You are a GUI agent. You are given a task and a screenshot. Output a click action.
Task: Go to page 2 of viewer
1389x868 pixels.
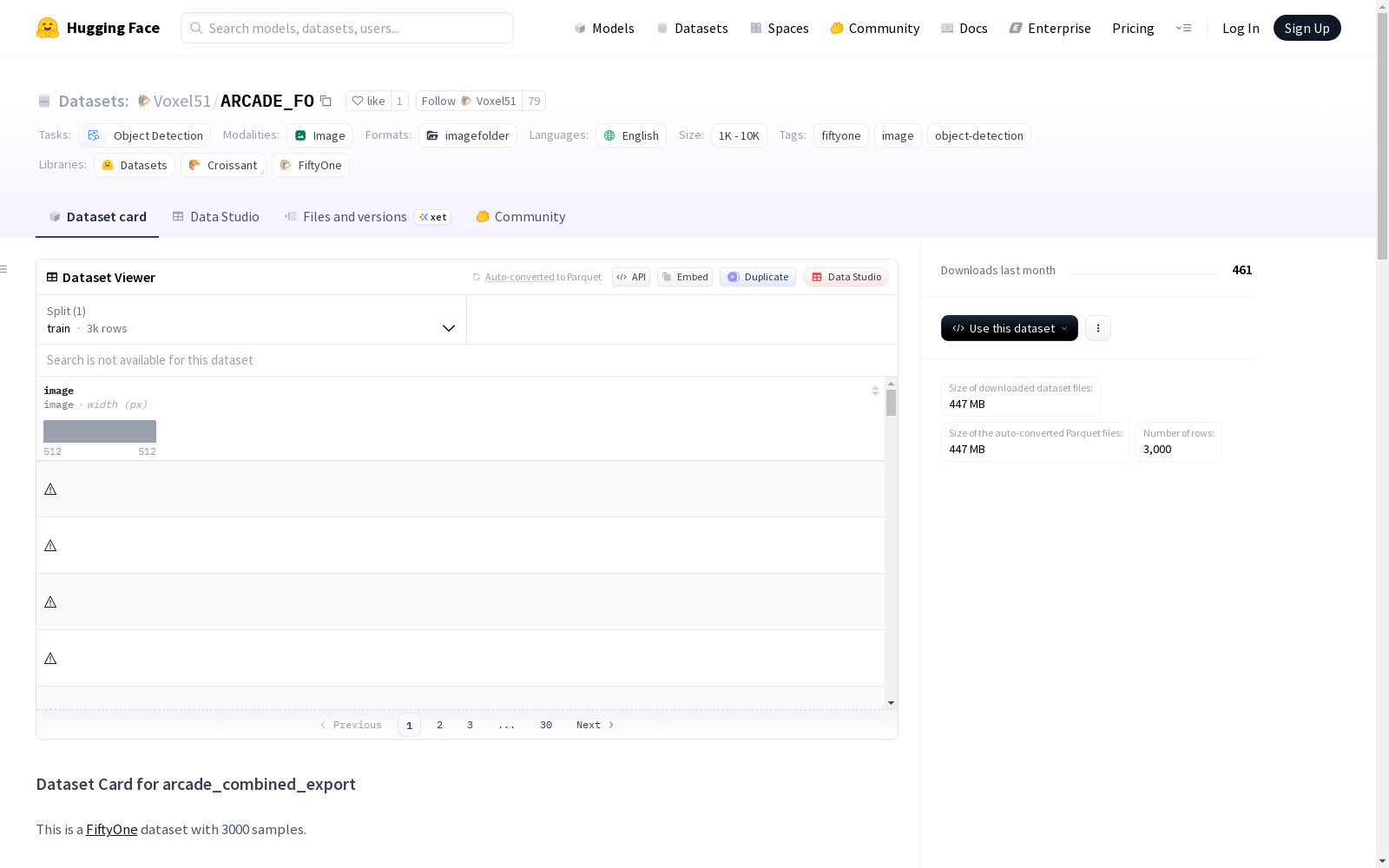pos(440,725)
